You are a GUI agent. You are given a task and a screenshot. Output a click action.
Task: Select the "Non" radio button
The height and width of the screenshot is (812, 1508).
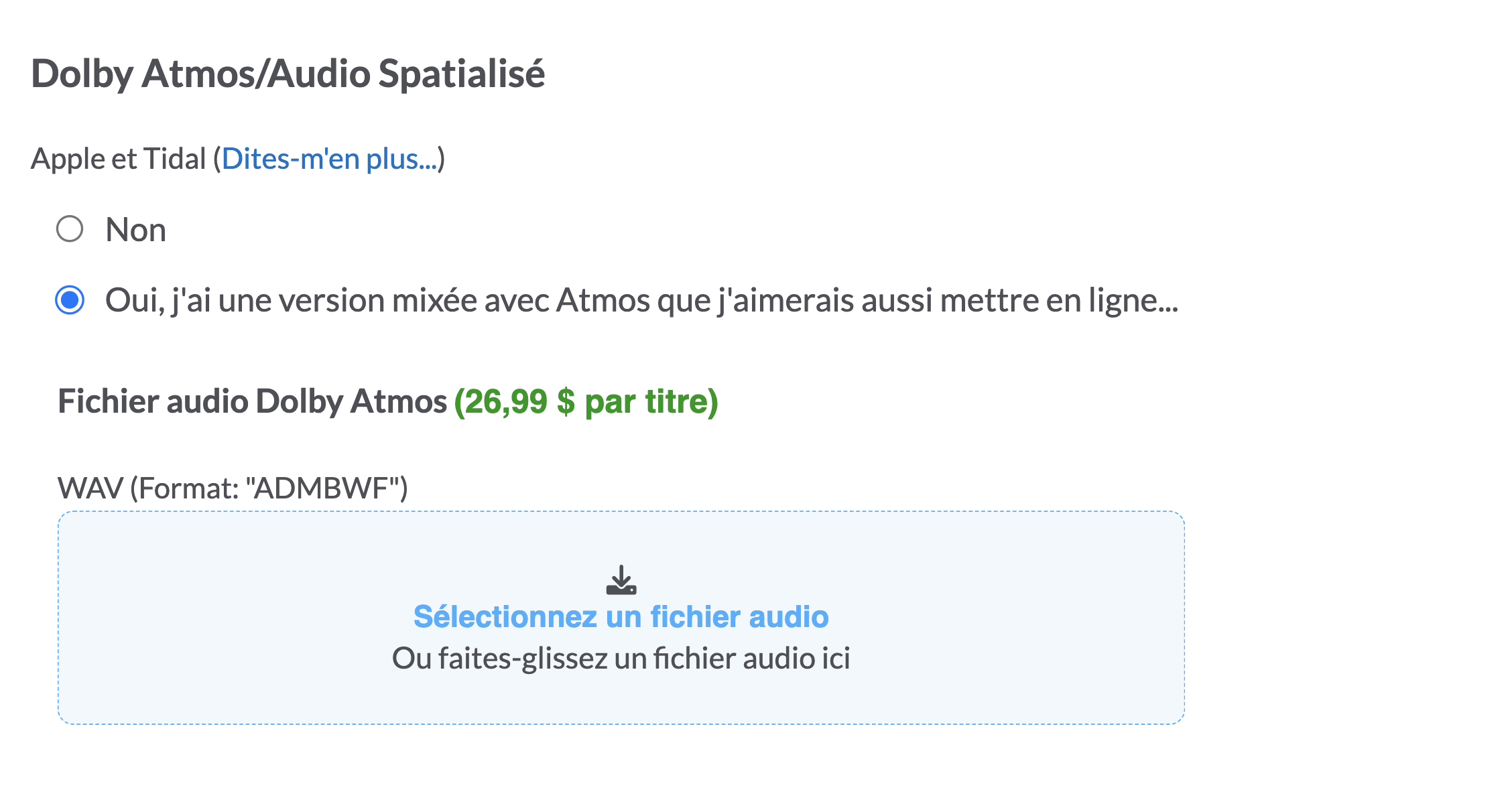click(70, 229)
